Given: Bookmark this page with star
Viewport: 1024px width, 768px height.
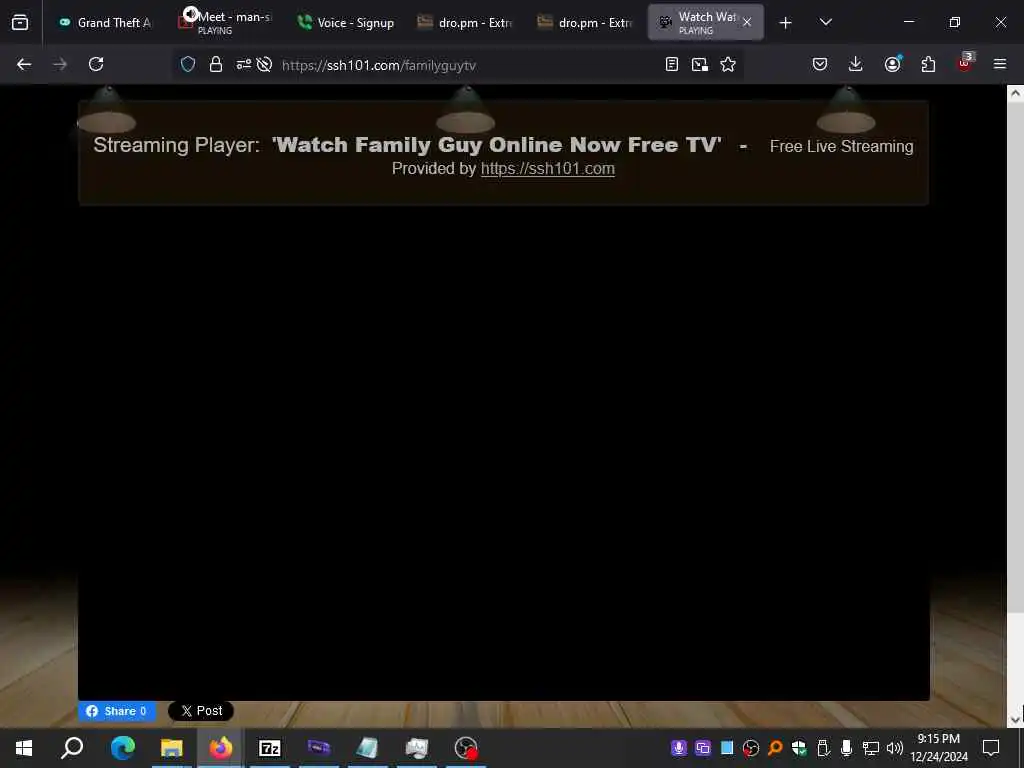Looking at the screenshot, I should pyautogui.click(x=728, y=65).
